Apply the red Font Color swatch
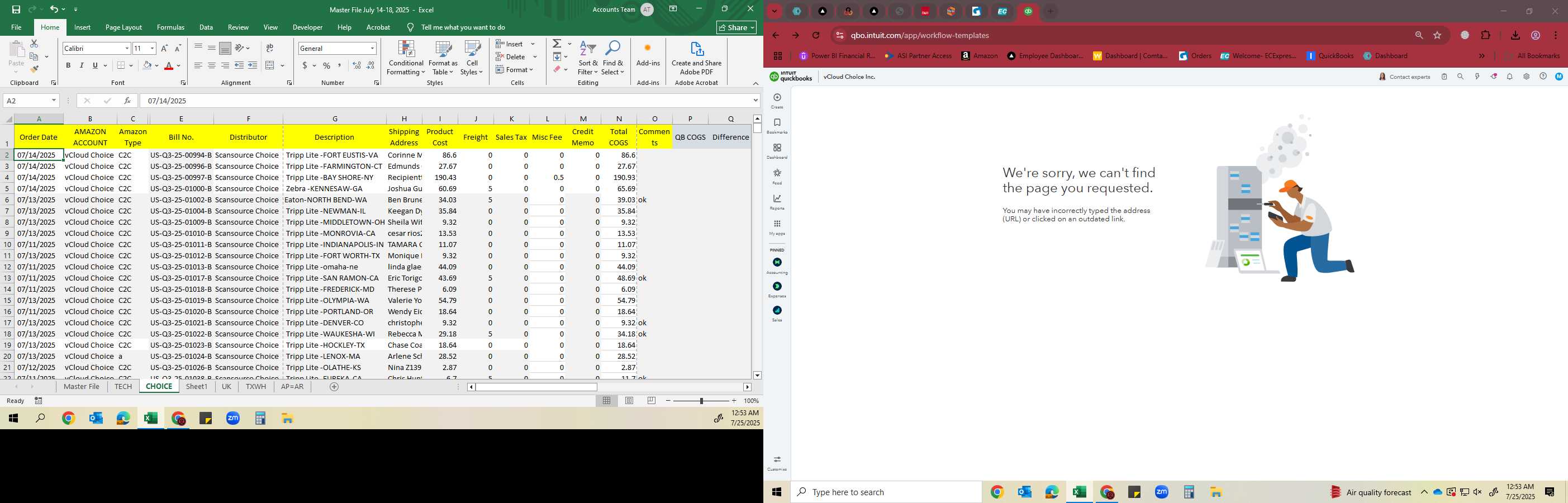 click(169, 66)
